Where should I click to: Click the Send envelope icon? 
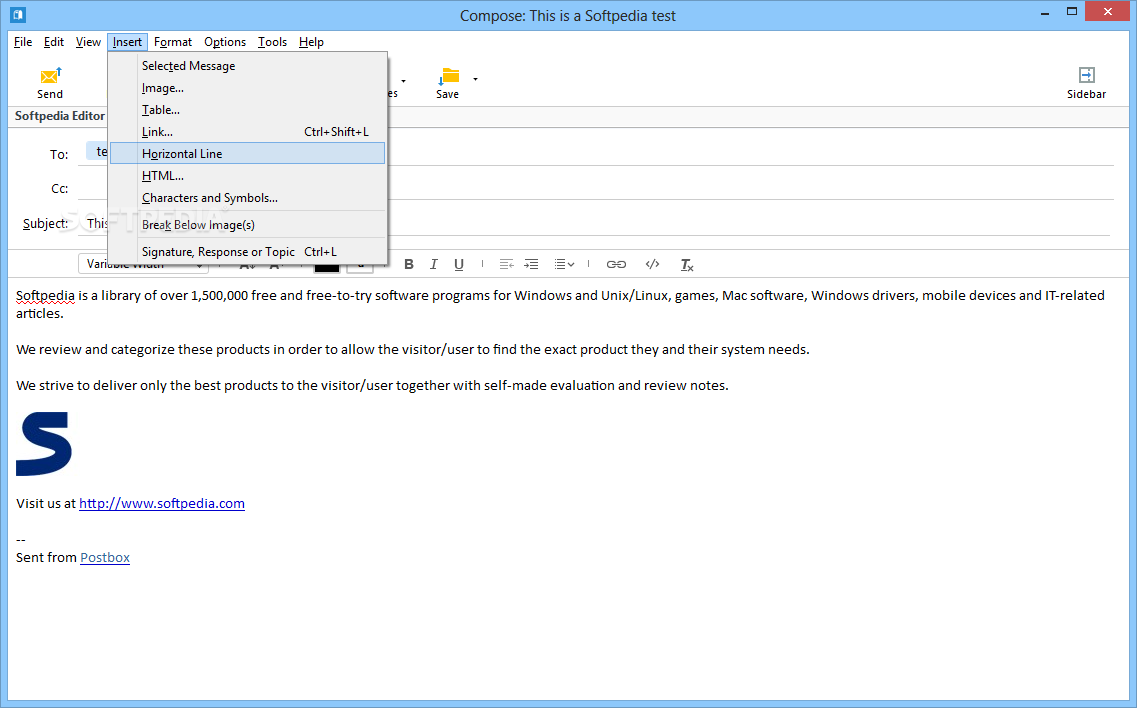(x=51, y=75)
